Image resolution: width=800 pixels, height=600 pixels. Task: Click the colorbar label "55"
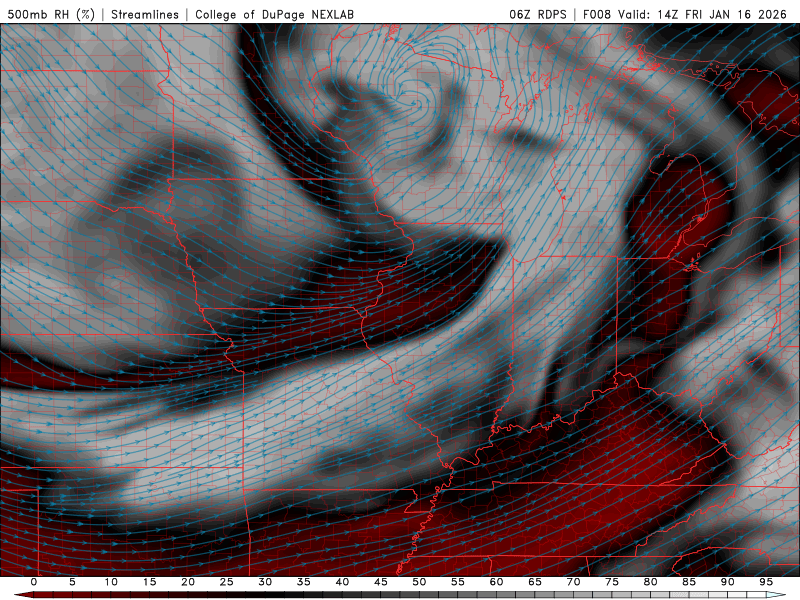[x=458, y=582]
